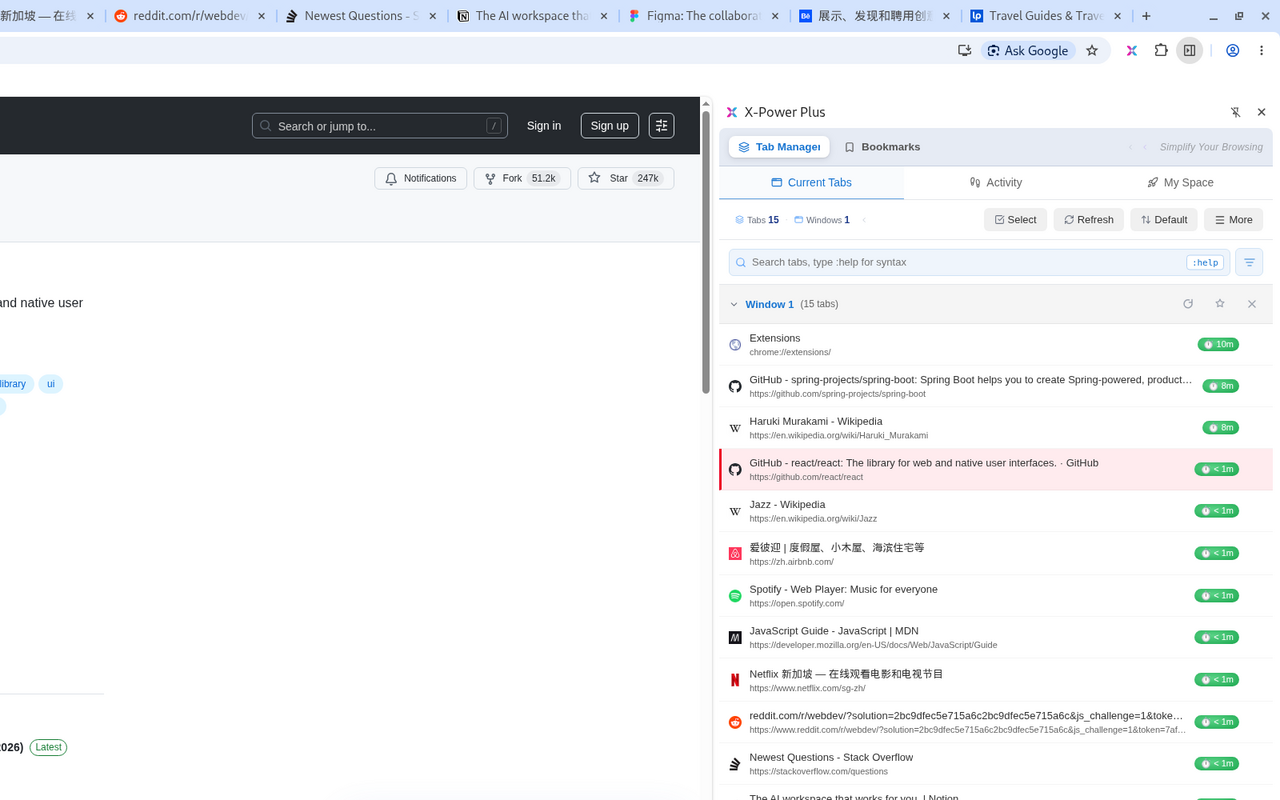The height and width of the screenshot is (800, 1280).
Task: Open the Extensions tab entry
Action: pyautogui.click(x=995, y=344)
